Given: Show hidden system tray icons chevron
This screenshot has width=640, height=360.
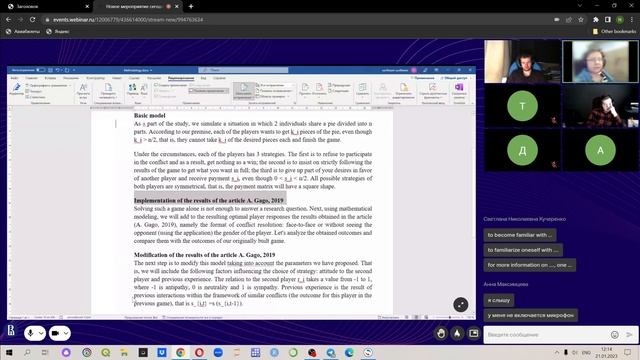Looking at the screenshot, I should pyautogui.click(x=556, y=352).
